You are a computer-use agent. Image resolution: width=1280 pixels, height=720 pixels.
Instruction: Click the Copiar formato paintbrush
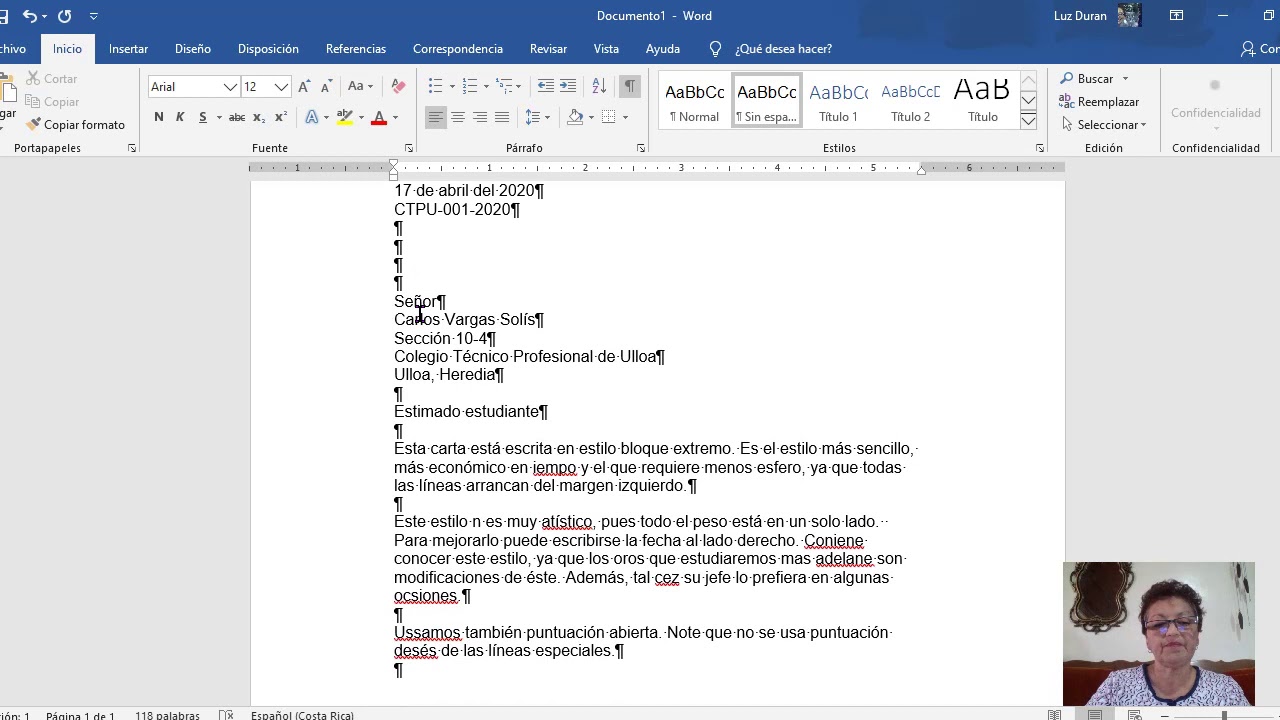[x=76, y=125]
